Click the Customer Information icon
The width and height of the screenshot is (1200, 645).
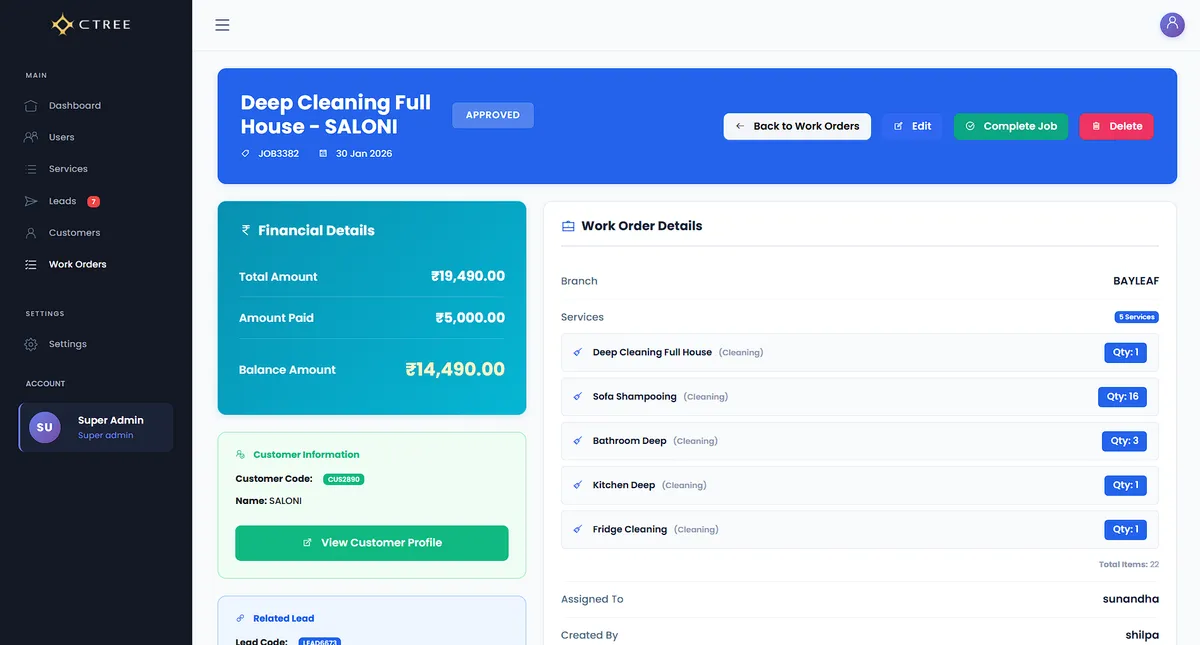pos(240,455)
